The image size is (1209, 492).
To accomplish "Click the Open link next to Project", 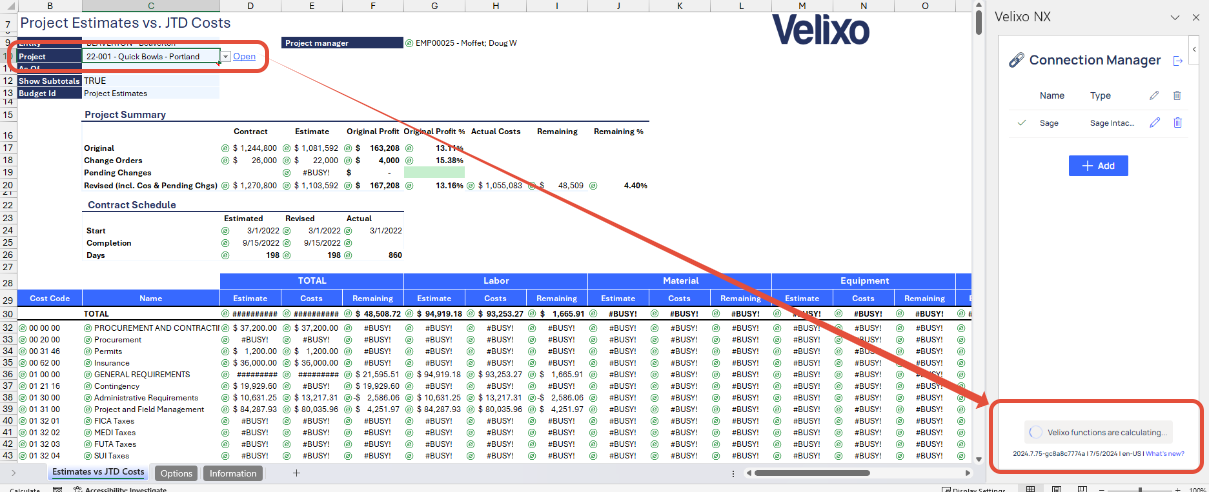I will coord(245,57).
